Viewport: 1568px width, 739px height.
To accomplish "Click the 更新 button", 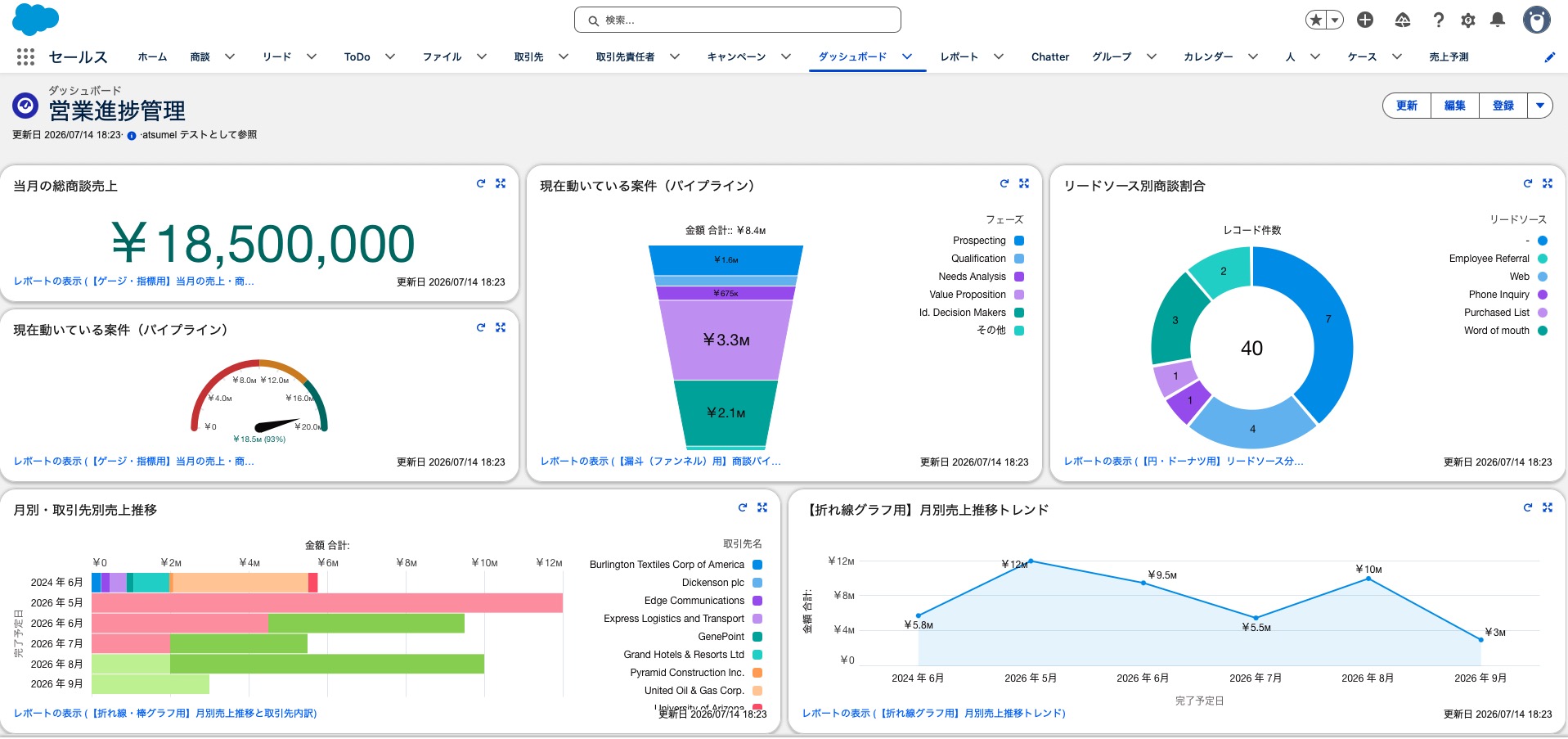I will coord(1407,106).
